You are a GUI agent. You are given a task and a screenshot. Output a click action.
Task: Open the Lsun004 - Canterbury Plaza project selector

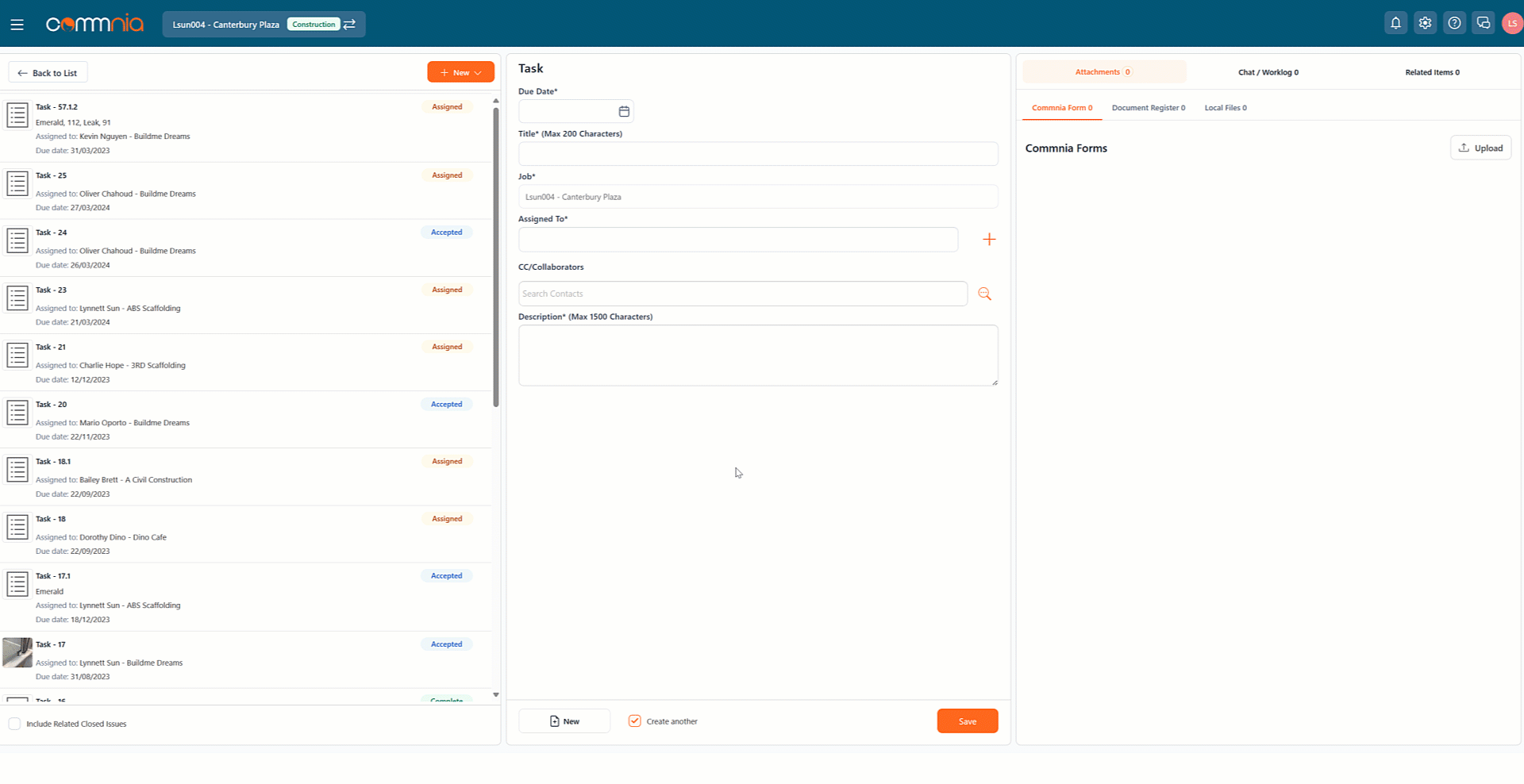point(264,25)
